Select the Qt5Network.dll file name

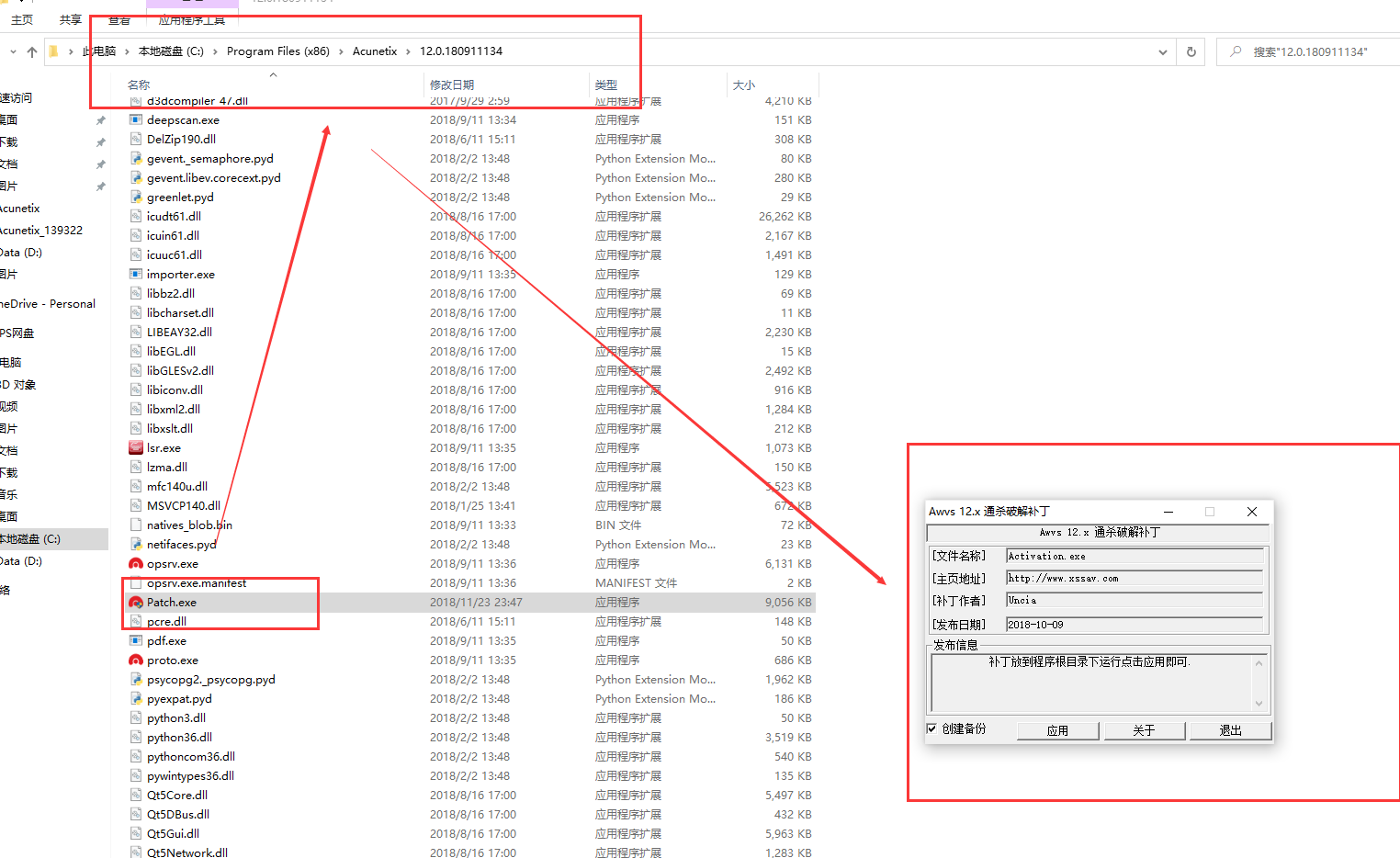[x=187, y=852]
